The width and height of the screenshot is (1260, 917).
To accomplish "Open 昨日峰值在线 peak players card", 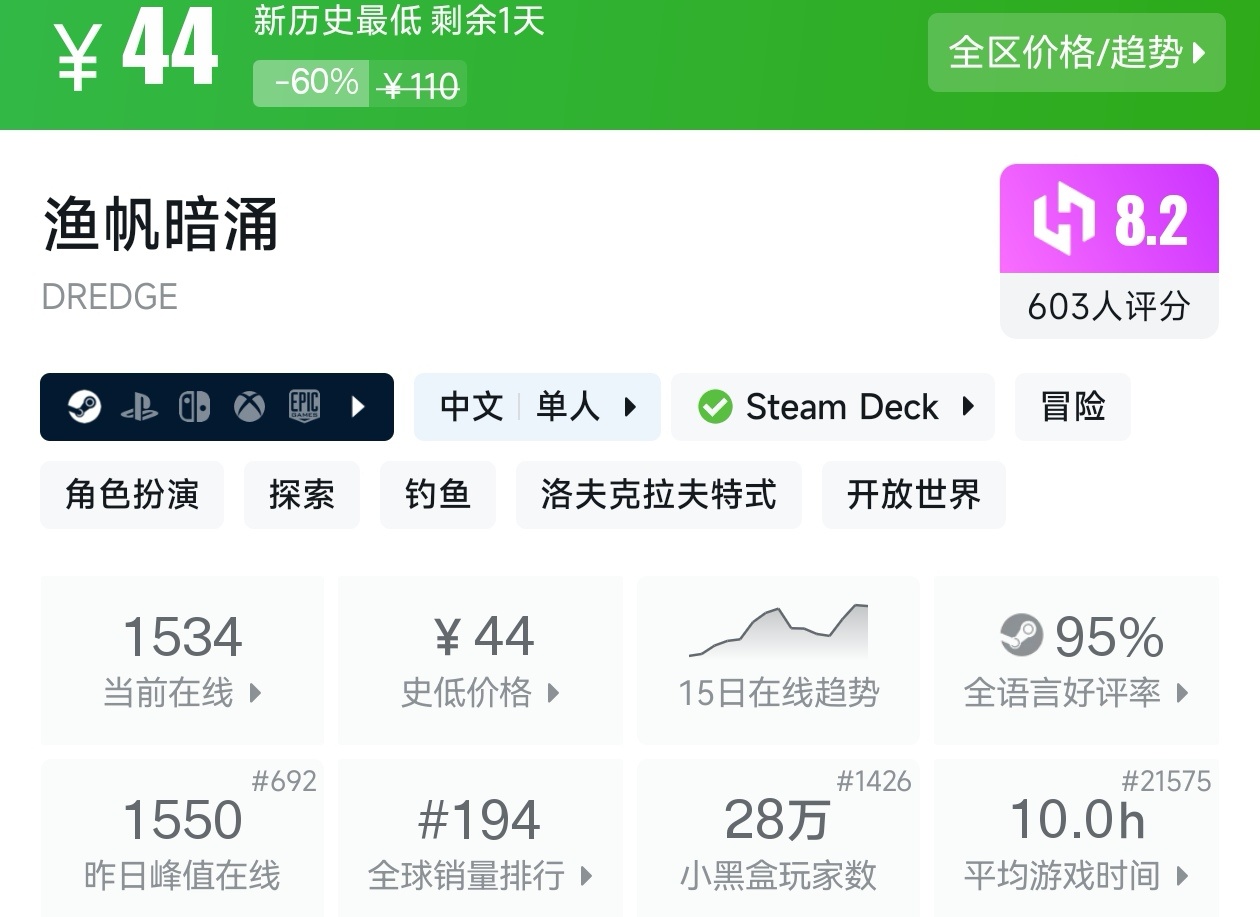I will pyautogui.click(x=182, y=838).
